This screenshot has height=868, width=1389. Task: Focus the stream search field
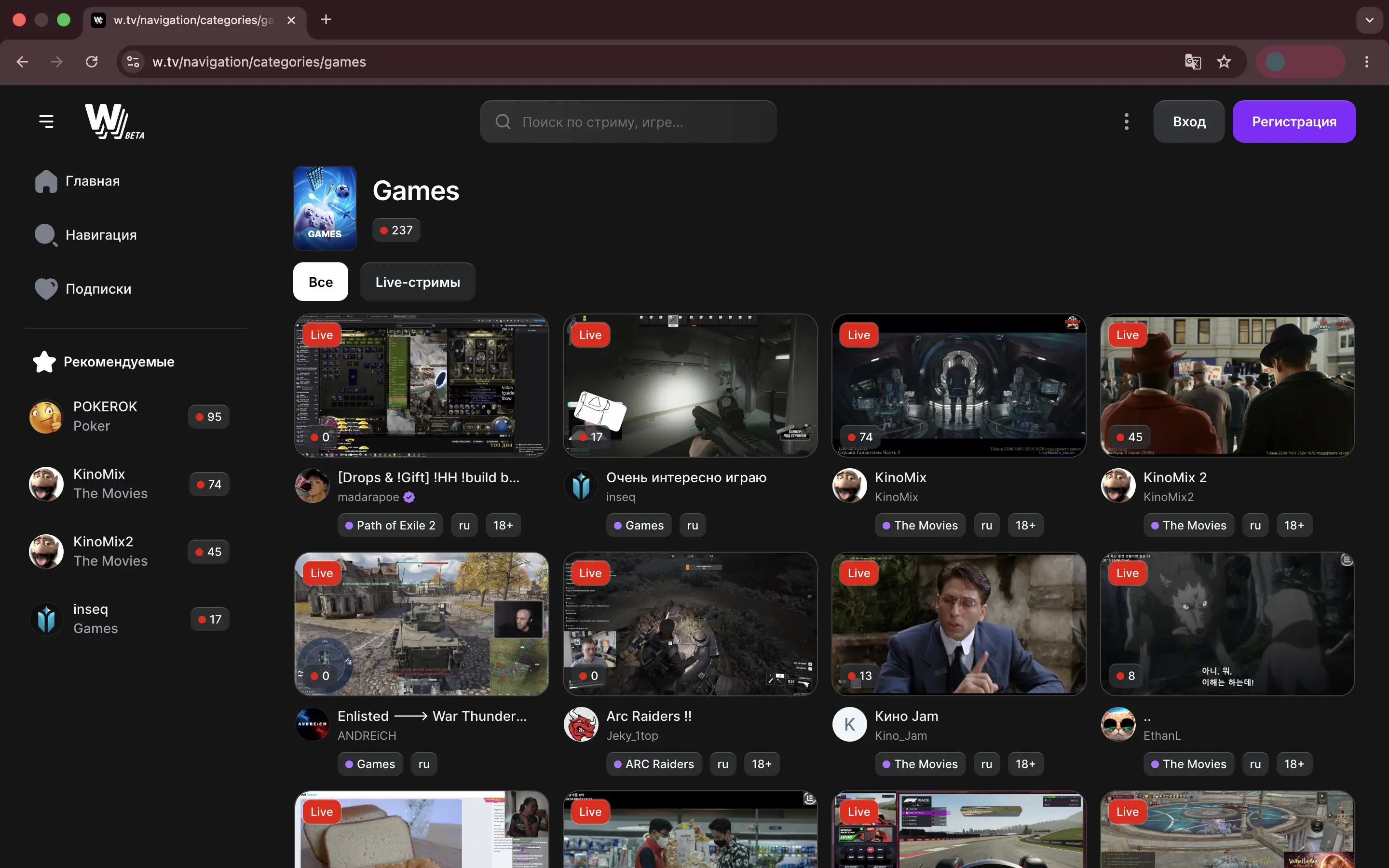(x=628, y=122)
